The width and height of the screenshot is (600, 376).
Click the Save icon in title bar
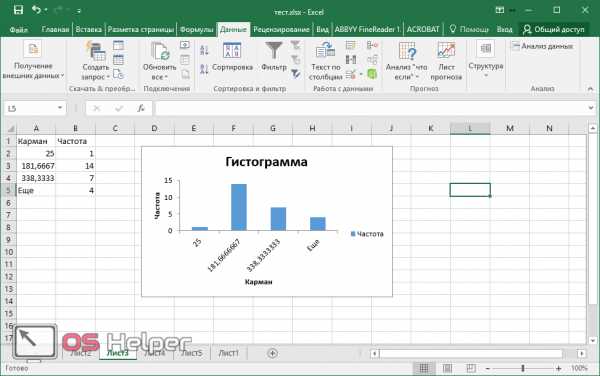(18, 10)
